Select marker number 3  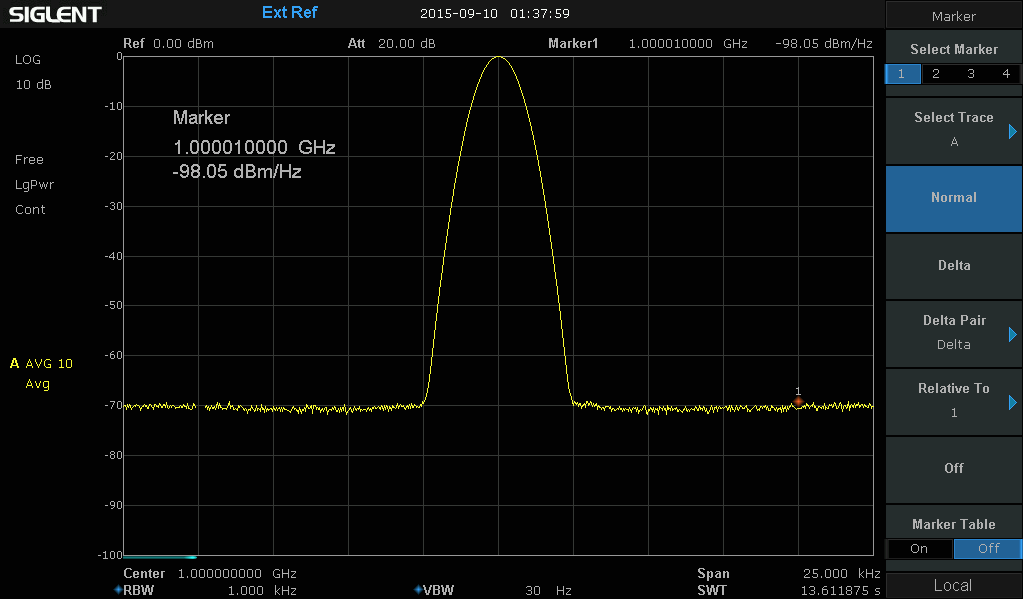(971, 74)
